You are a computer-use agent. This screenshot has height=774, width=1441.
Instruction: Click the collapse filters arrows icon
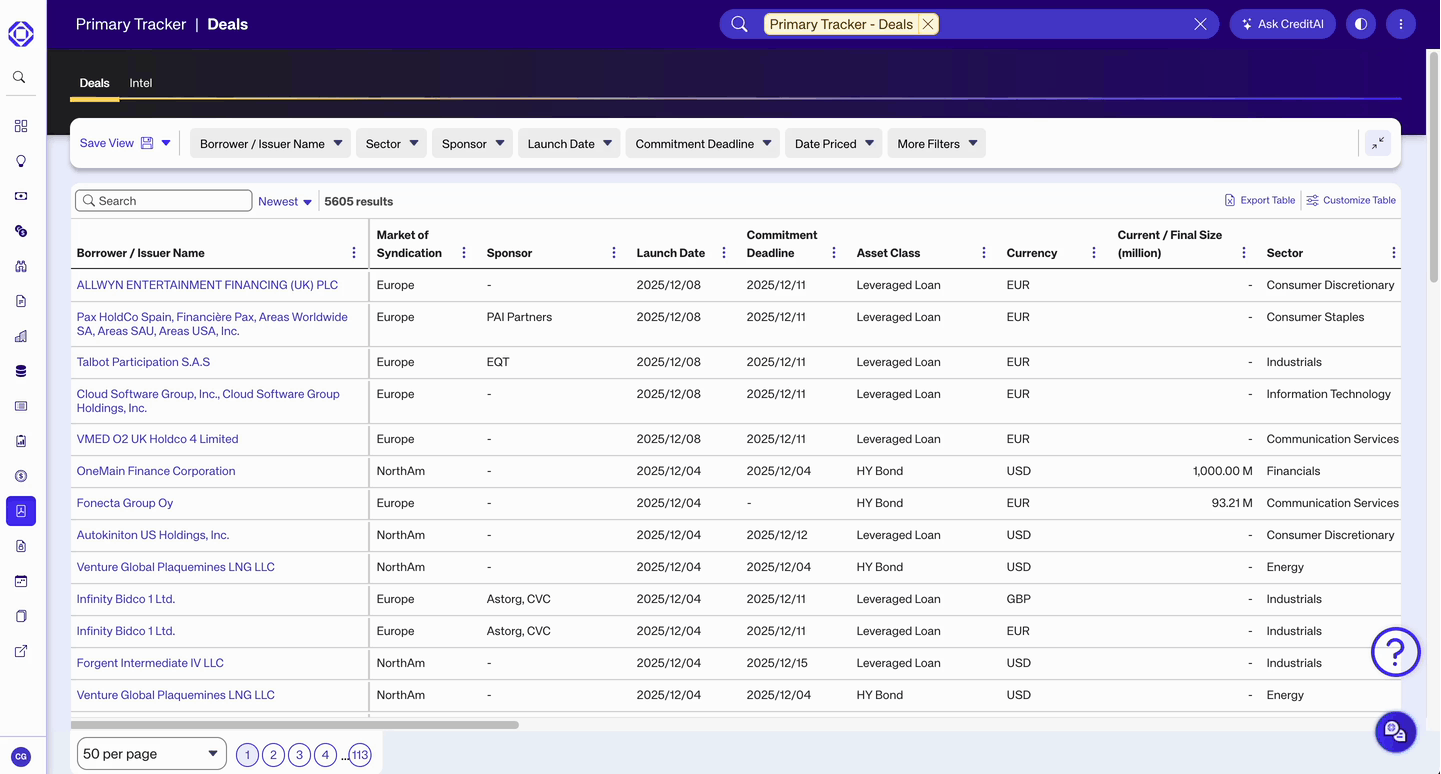[1377, 143]
